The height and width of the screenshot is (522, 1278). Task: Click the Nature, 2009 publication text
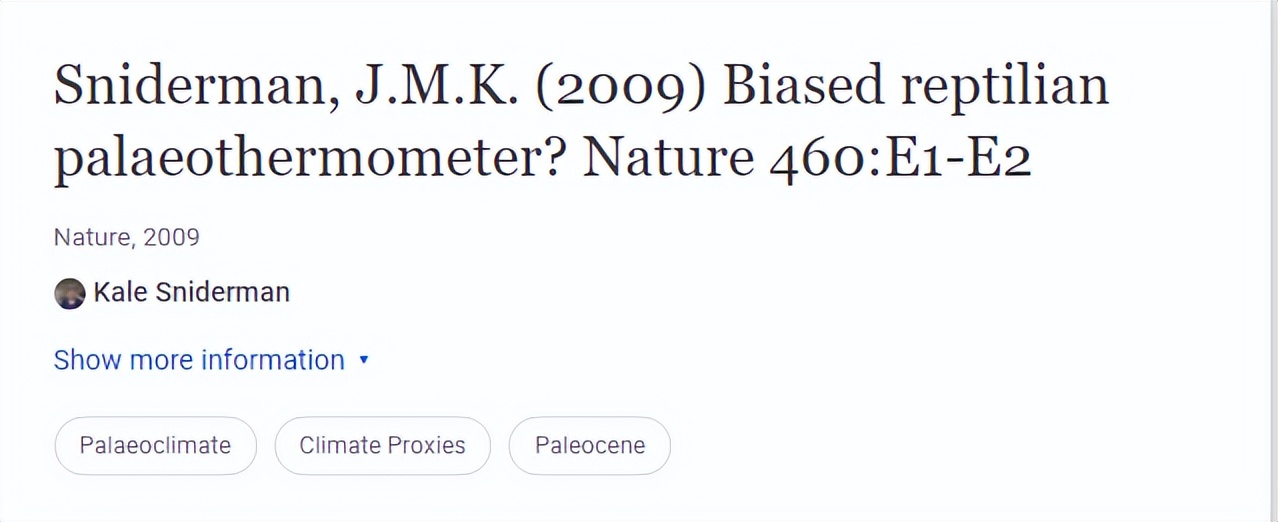tap(126, 237)
